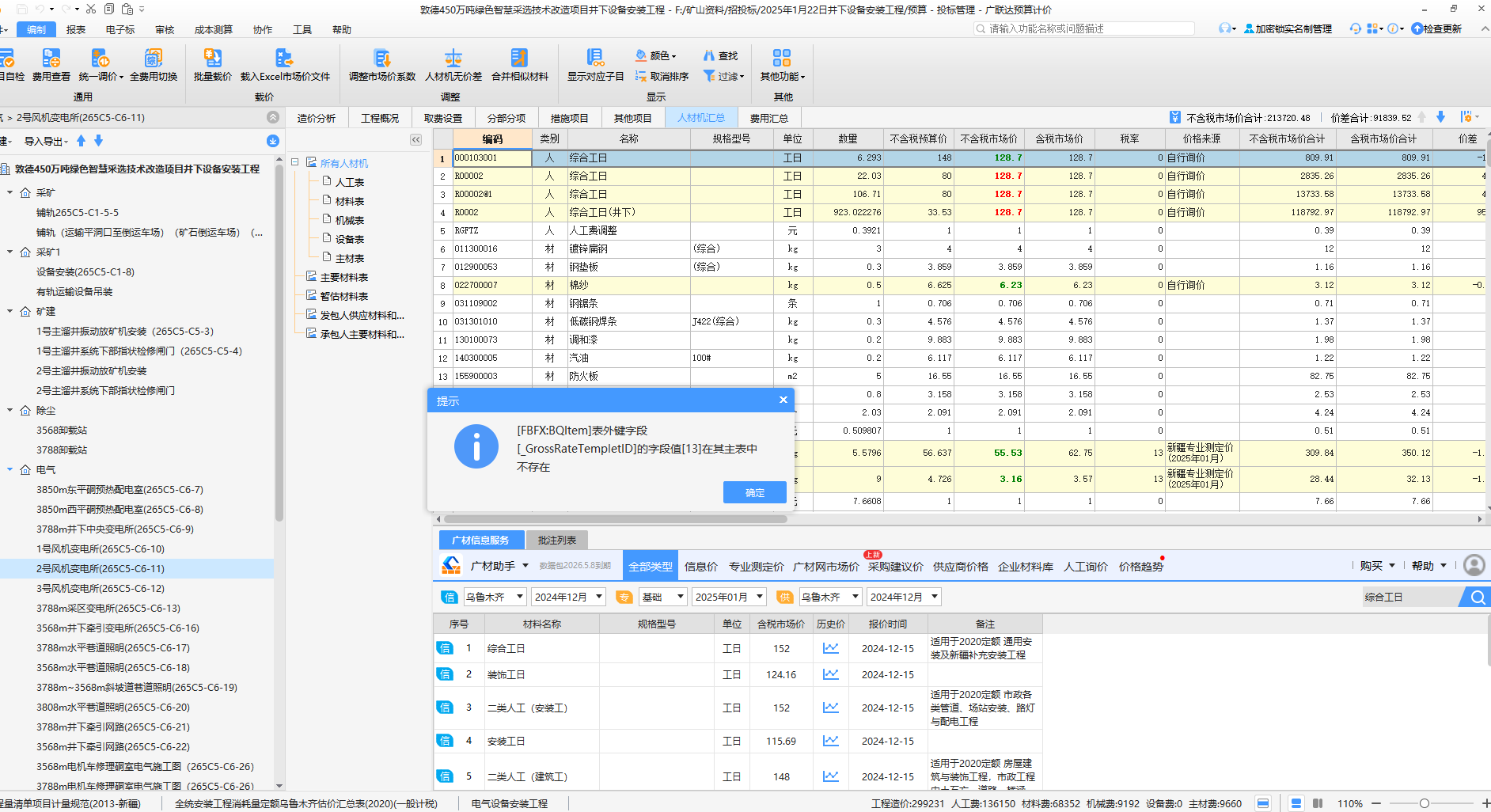Click the cut scissors icon in title bar

tap(91, 9)
